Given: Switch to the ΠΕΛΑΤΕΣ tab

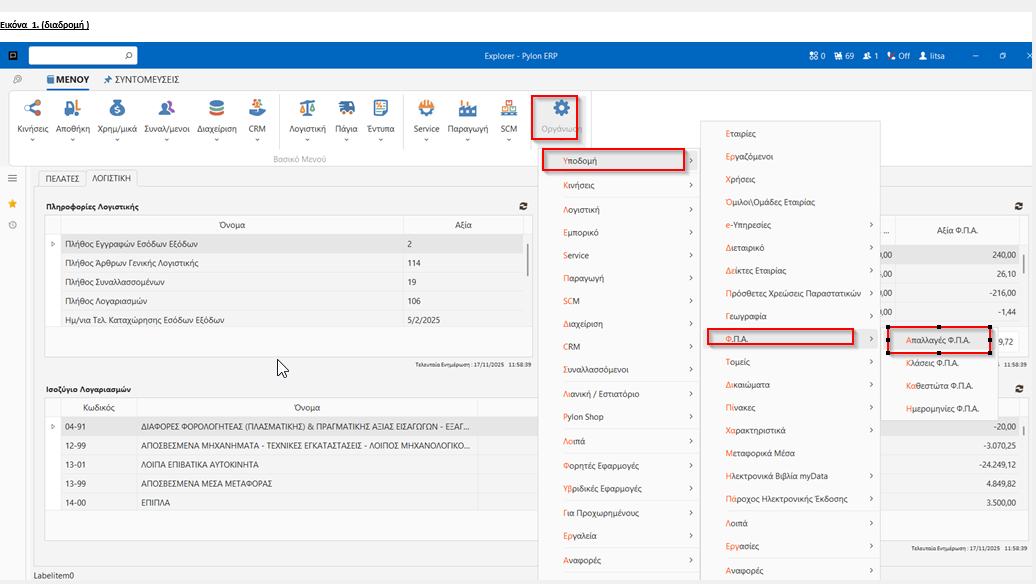Looking at the screenshot, I should pos(61,178).
